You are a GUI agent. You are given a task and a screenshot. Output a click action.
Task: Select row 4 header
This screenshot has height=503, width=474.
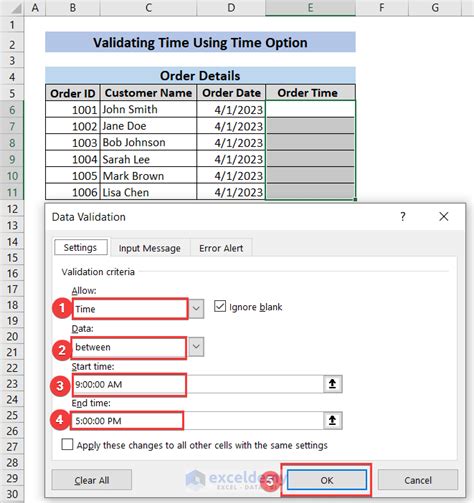tap(12, 77)
